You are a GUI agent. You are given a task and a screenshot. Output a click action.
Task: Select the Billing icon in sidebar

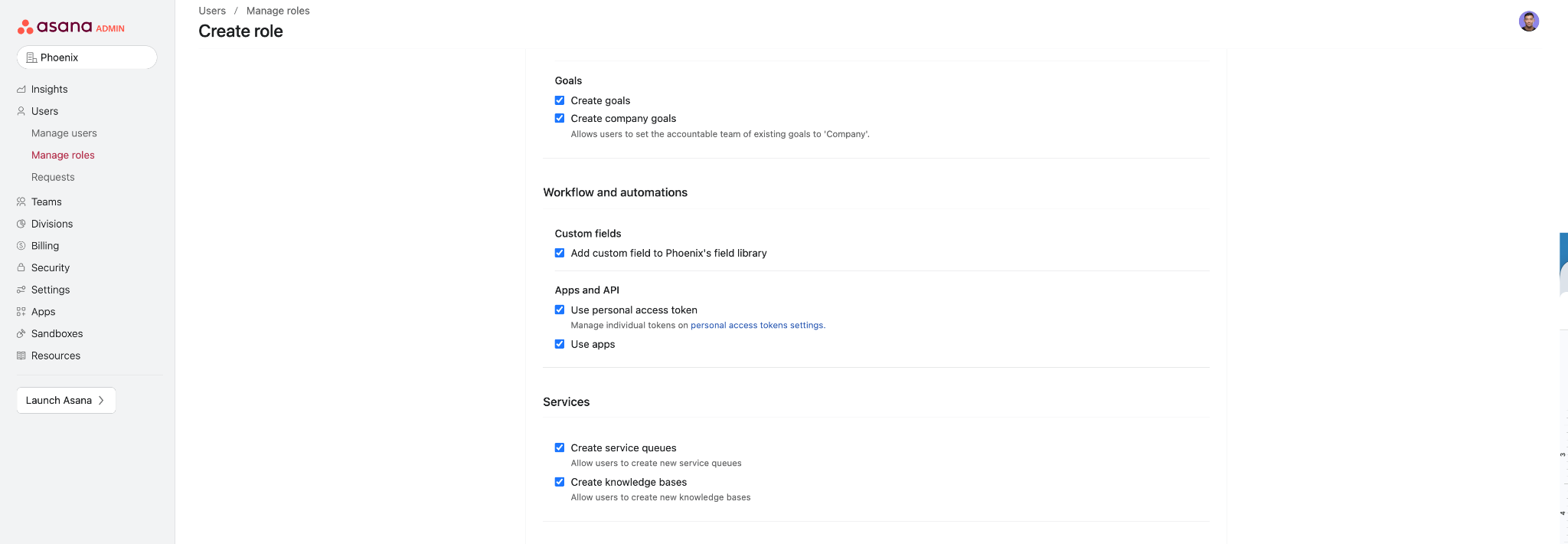21,246
